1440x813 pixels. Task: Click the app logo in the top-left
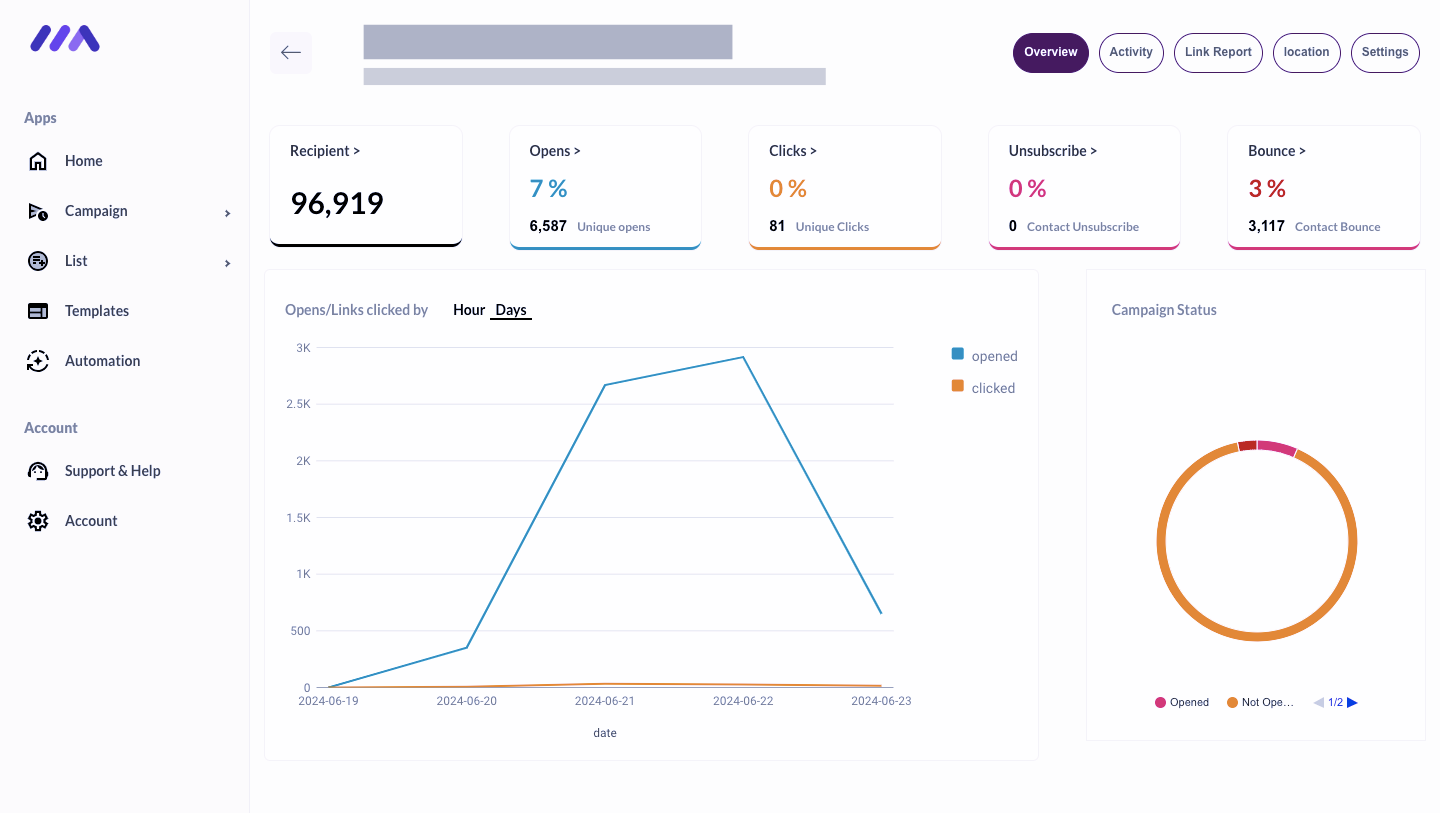pos(65,39)
